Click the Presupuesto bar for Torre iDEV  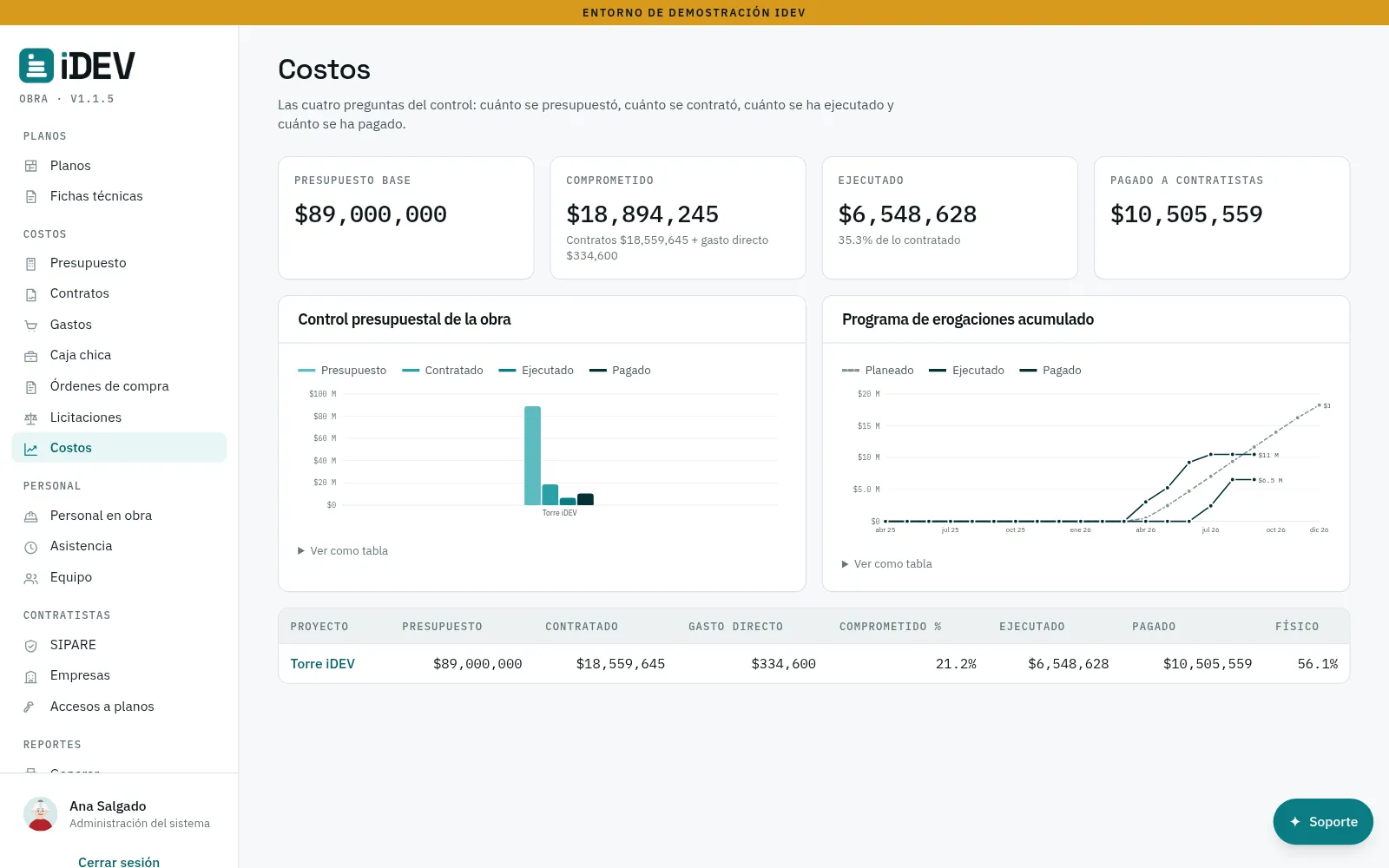pyautogui.click(x=532, y=456)
